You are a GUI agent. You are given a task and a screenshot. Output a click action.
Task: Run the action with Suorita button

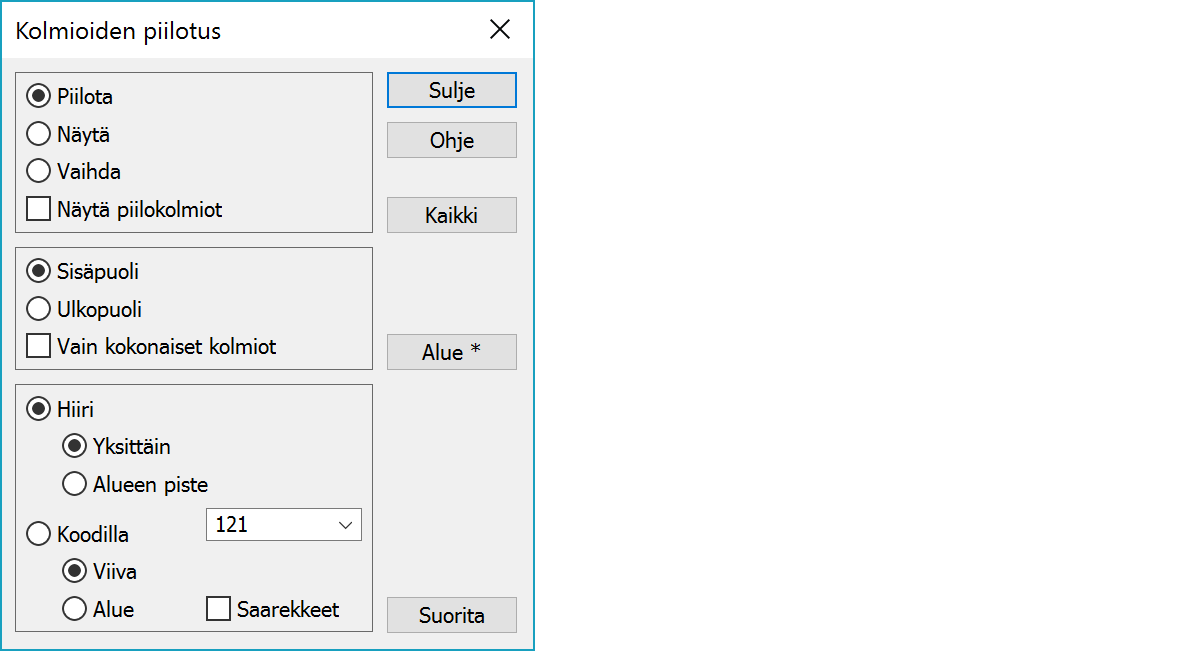pyautogui.click(x=451, y=615)
